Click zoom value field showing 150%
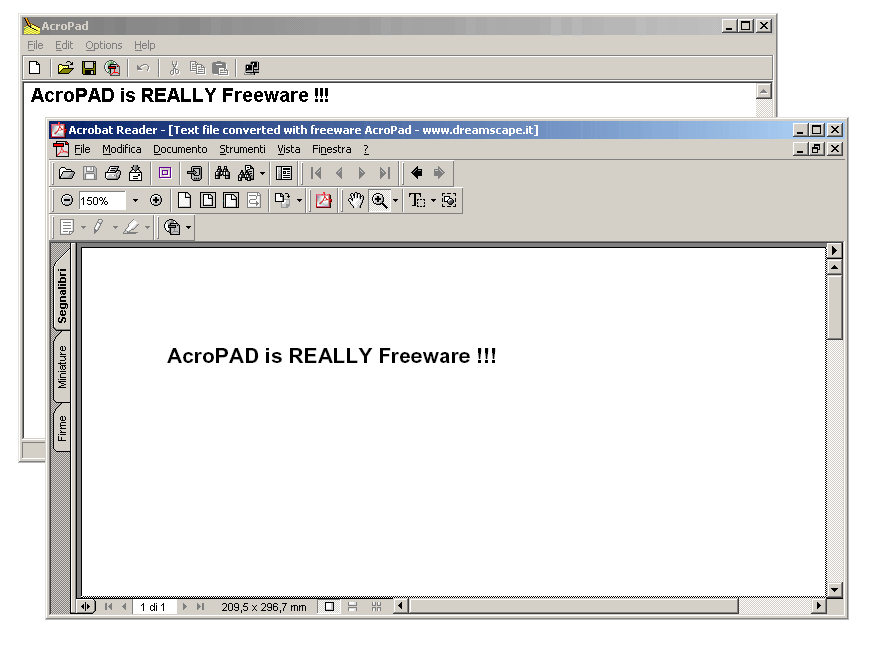 point(102,201)
